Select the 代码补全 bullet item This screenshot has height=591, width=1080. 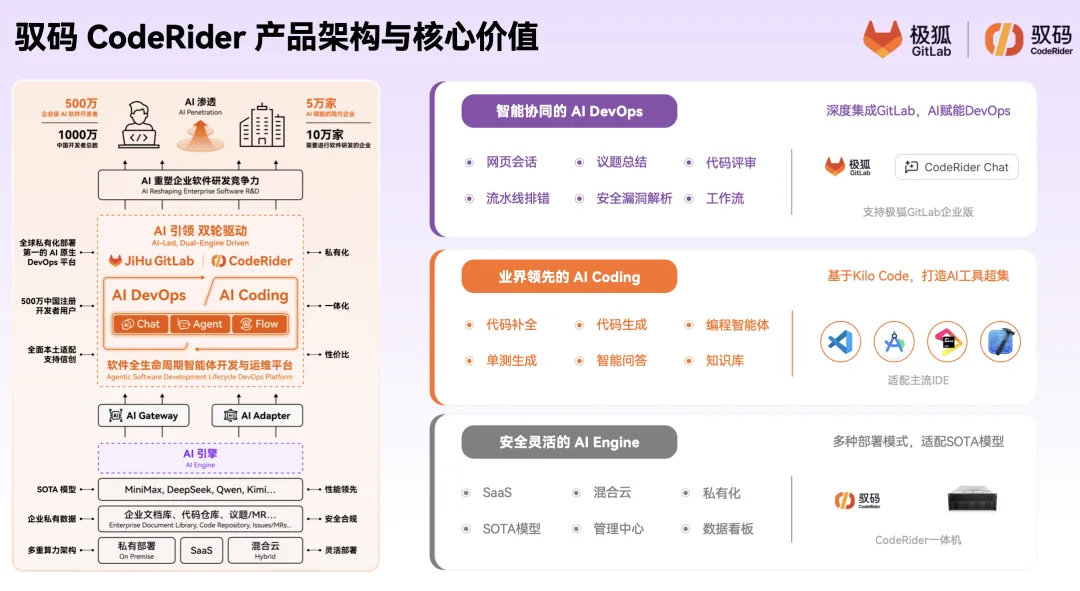511,324
